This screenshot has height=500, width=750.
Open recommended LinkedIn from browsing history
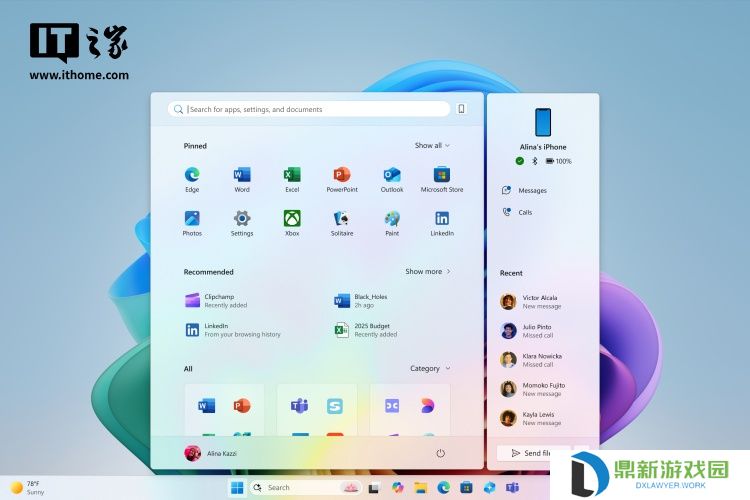(x=233, y=330)
